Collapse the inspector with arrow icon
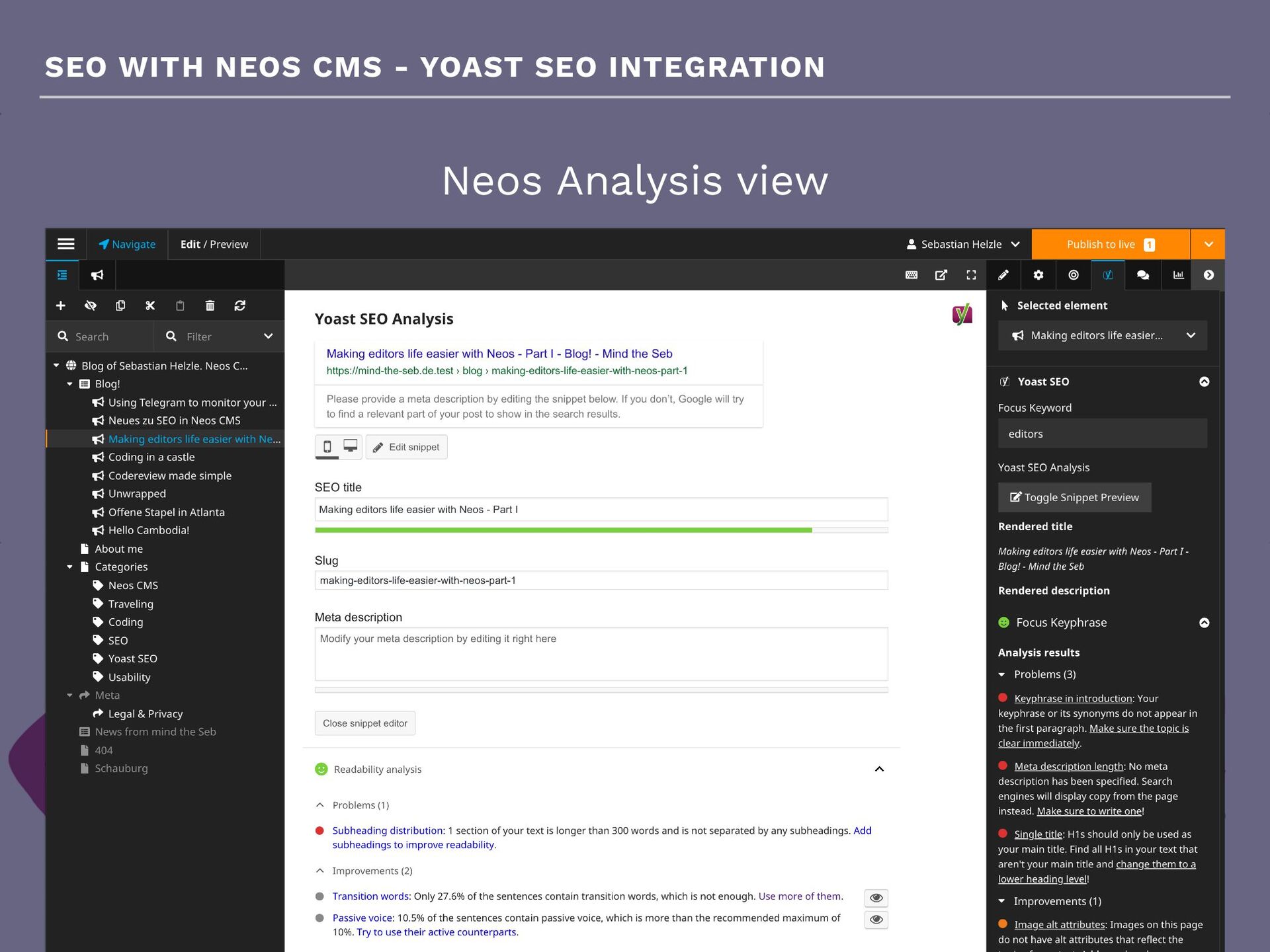Screen dimensions: 1270x952 pos(1208,275)
